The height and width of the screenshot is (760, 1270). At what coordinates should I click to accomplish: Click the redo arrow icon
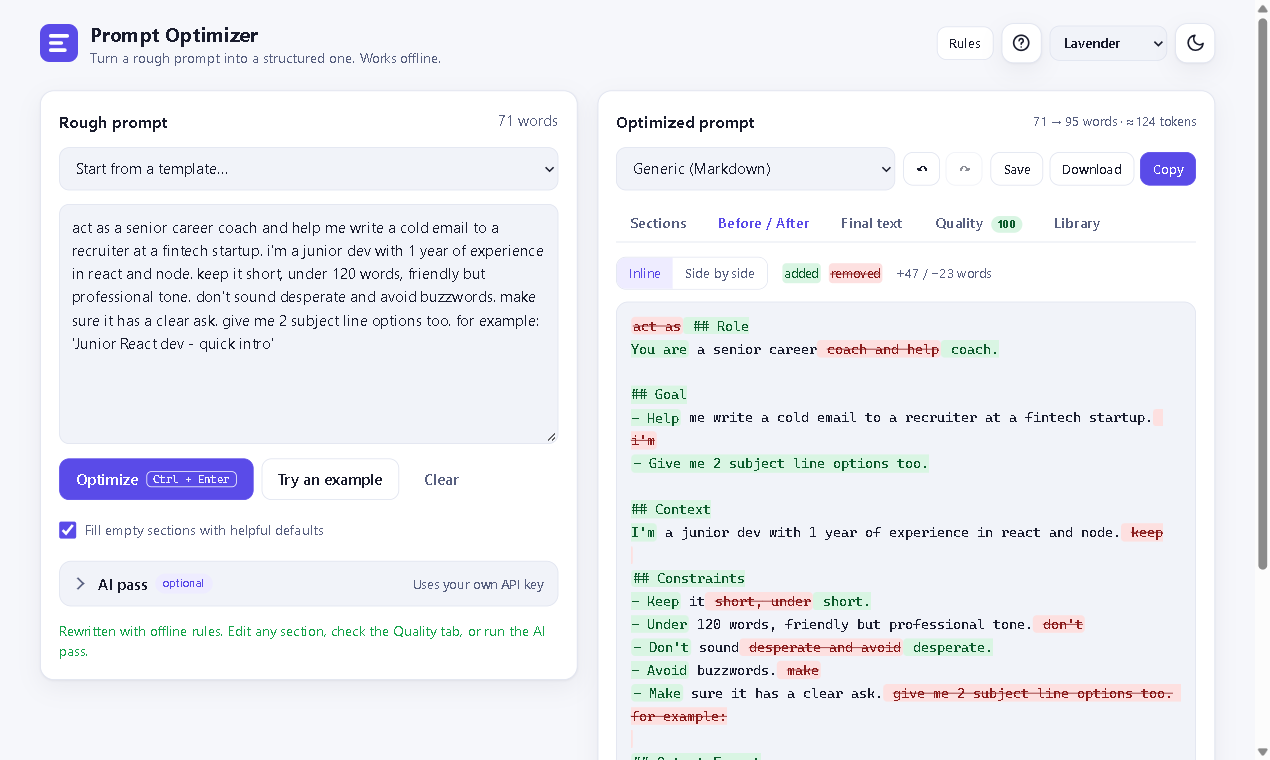(x=965, y=169)
